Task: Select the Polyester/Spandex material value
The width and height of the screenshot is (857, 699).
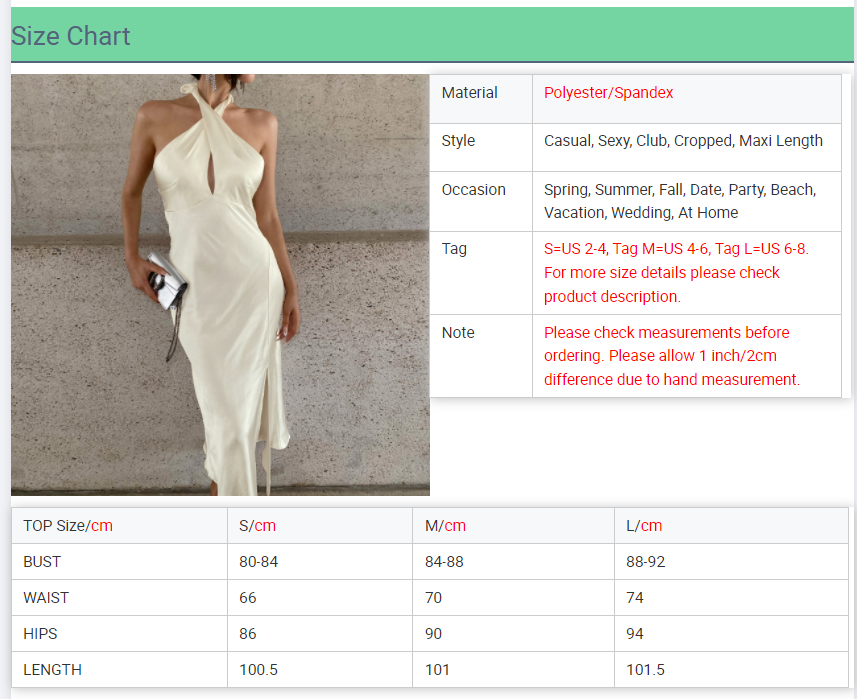Action: [608, 93]
